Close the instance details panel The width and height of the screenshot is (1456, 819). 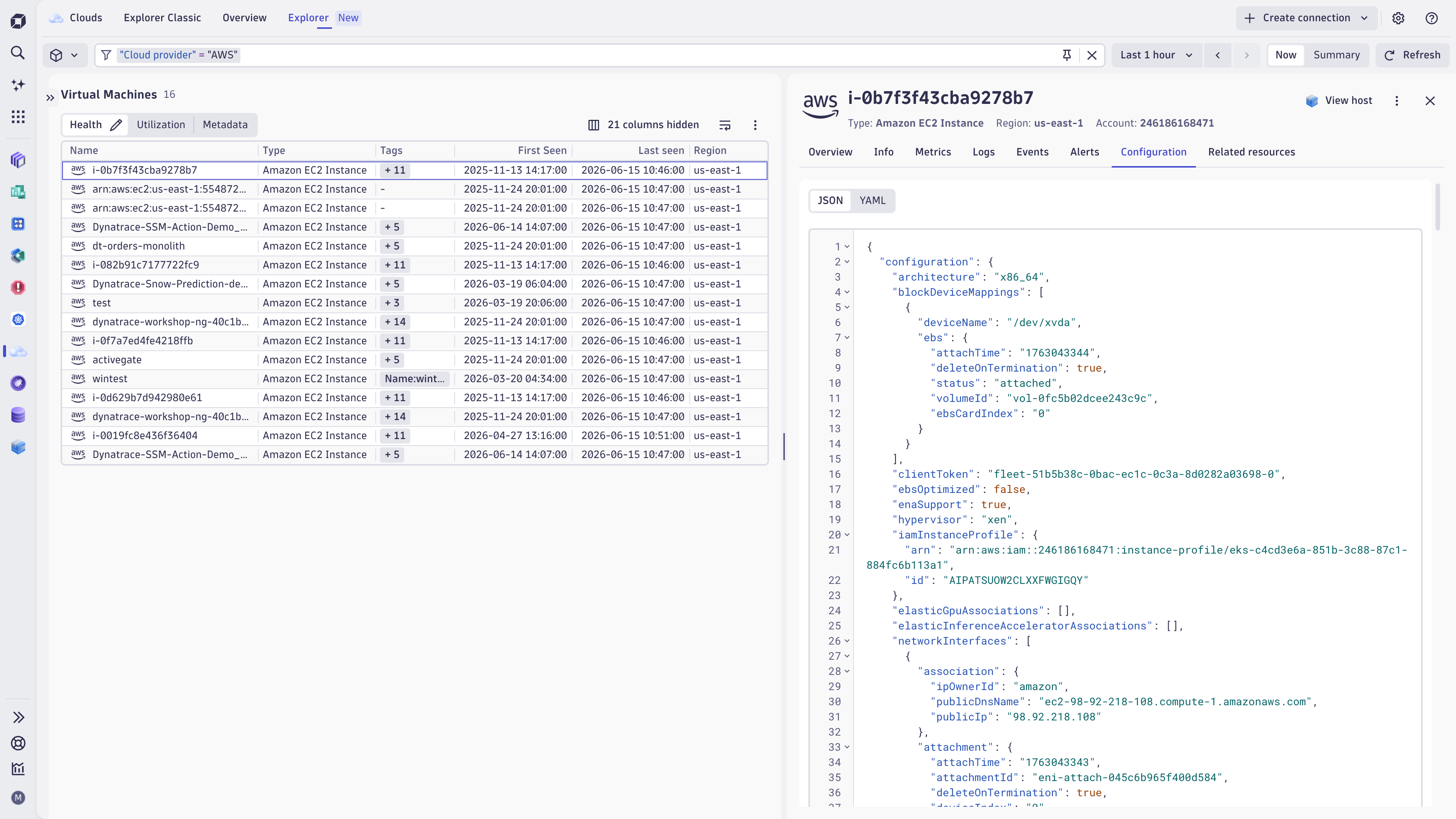[1430, 100]
